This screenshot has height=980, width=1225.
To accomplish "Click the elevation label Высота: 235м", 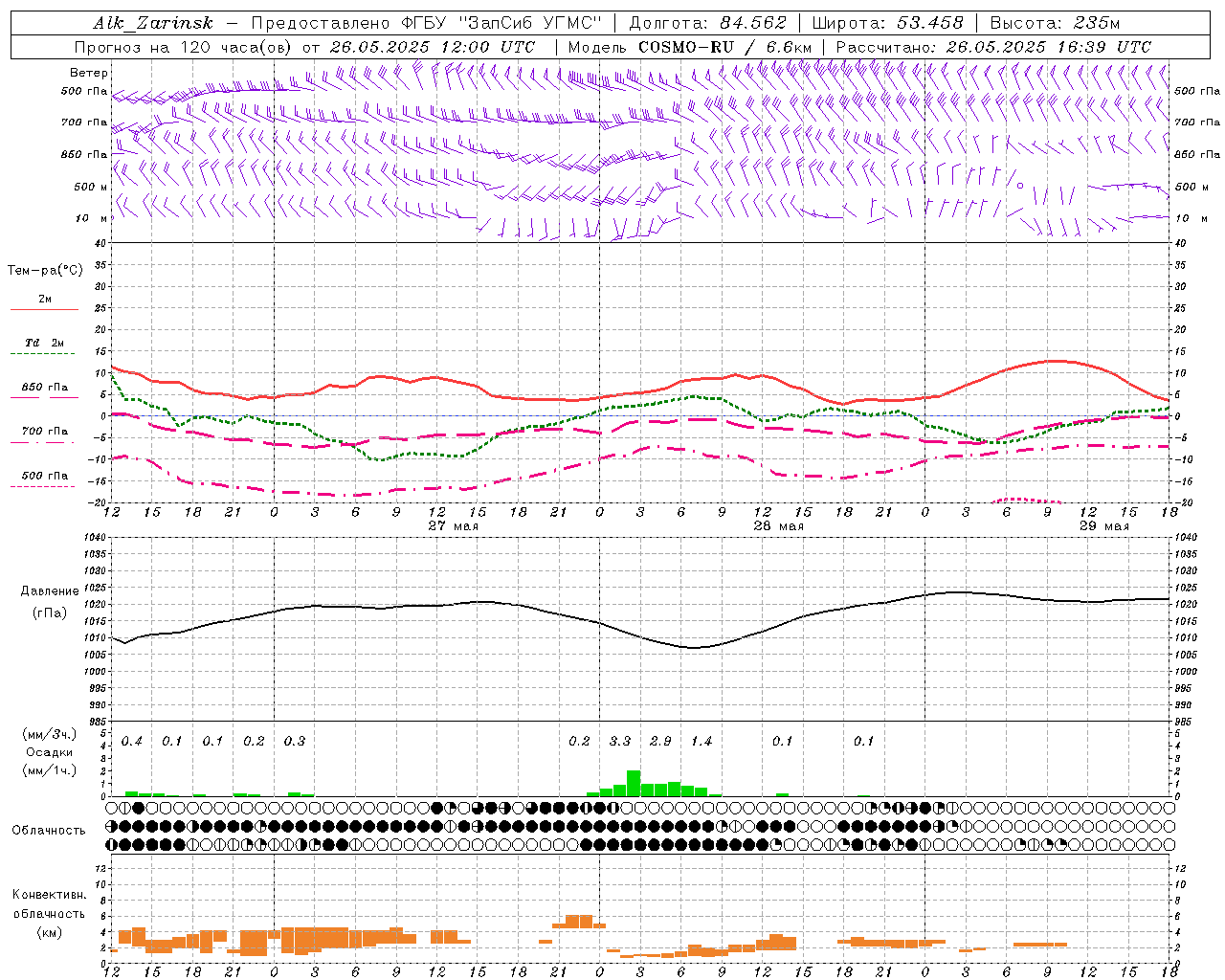I will pos(1055,23).
